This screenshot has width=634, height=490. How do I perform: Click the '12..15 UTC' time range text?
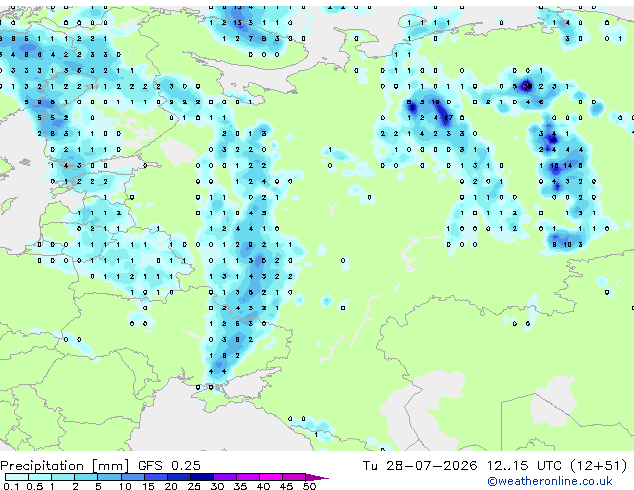pyautogui.click(x=524, y=465)
